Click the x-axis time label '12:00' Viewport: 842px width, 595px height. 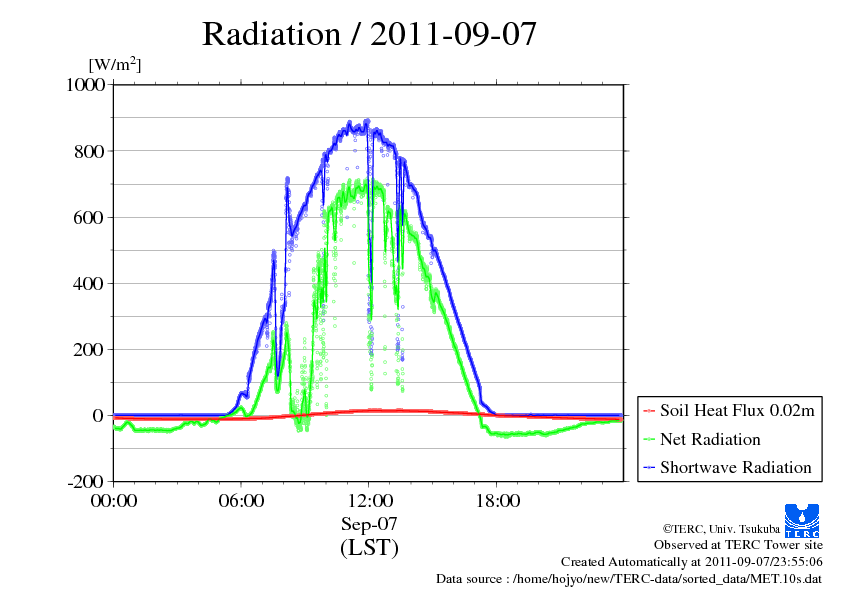tap(370, 501)
